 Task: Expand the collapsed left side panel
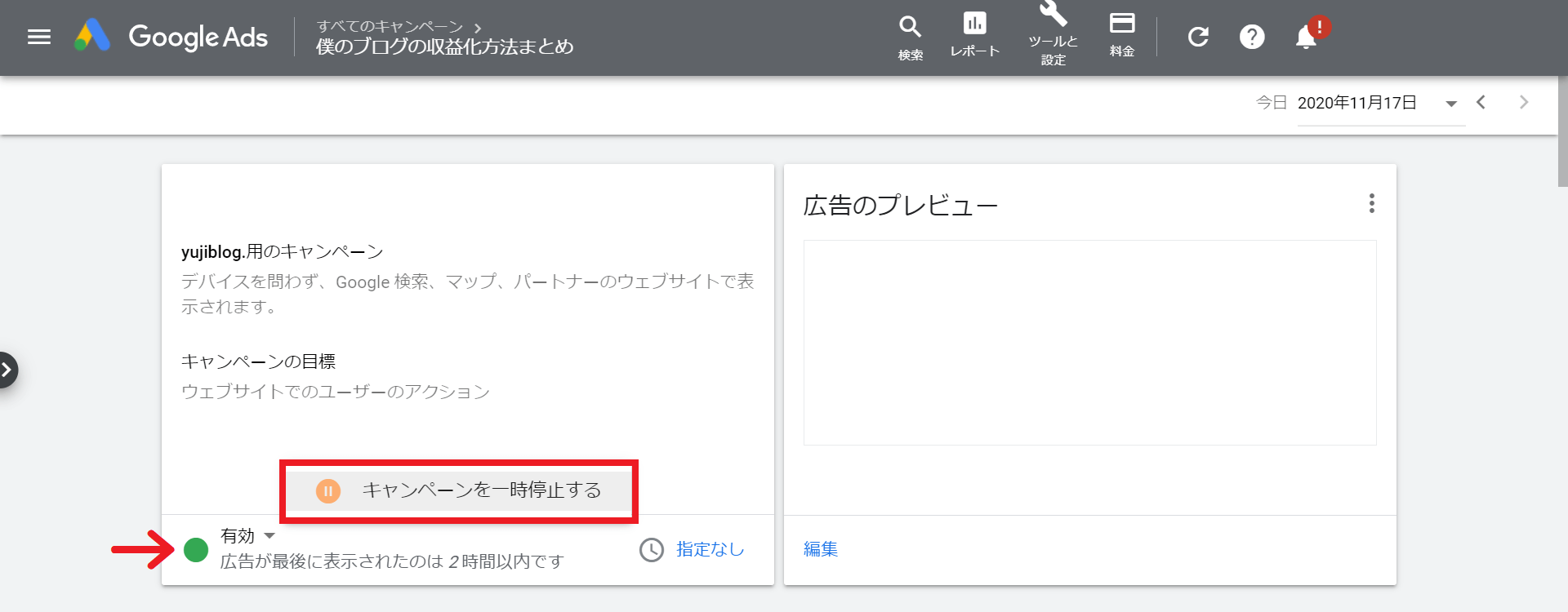point(7,370)
